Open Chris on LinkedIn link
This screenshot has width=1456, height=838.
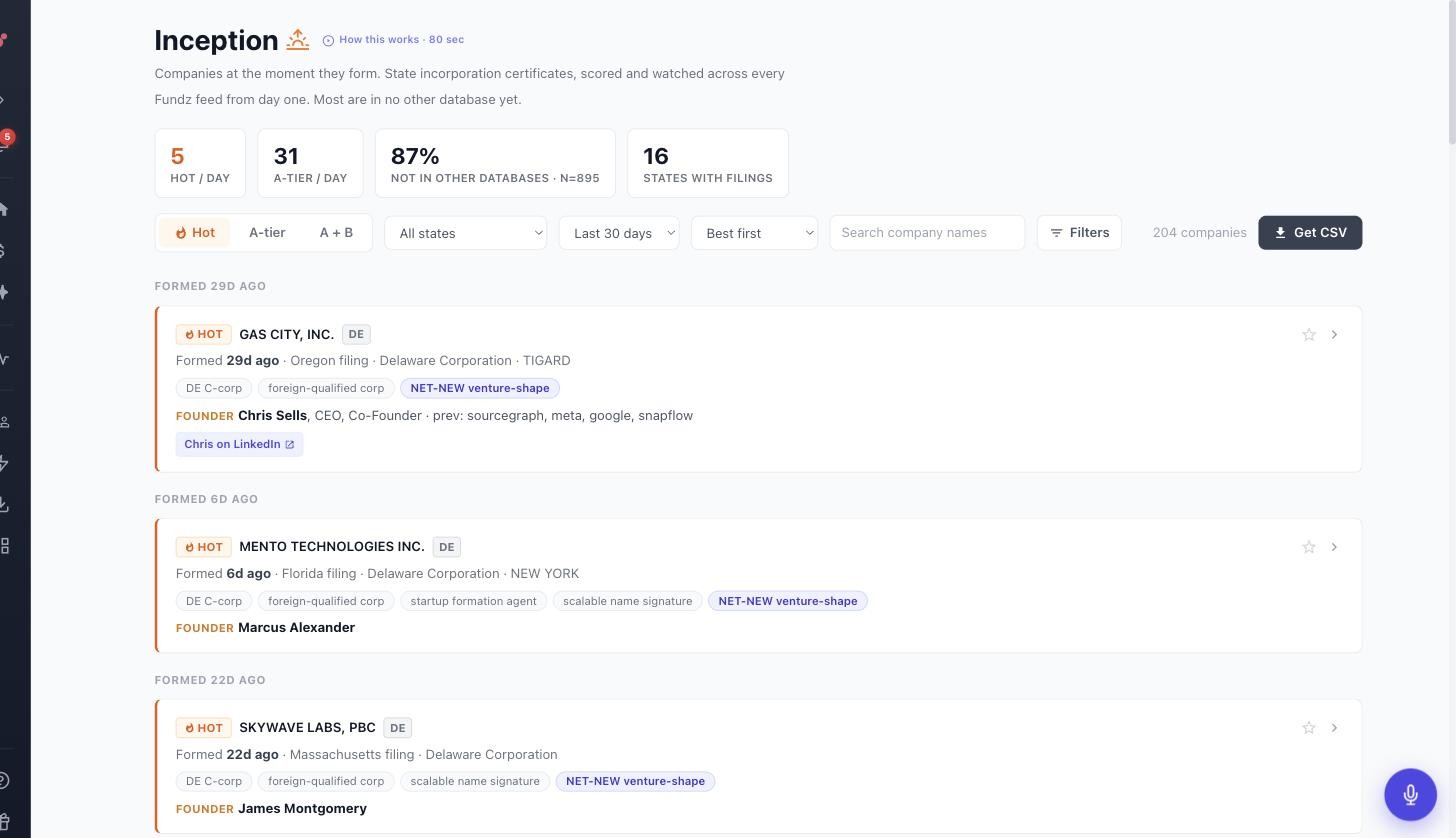tap(239, 444)
